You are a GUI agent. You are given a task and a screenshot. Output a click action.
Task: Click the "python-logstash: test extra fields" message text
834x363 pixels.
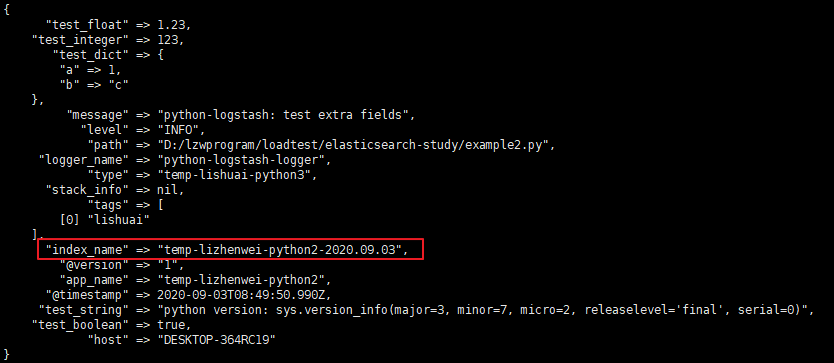pos(282,114)
